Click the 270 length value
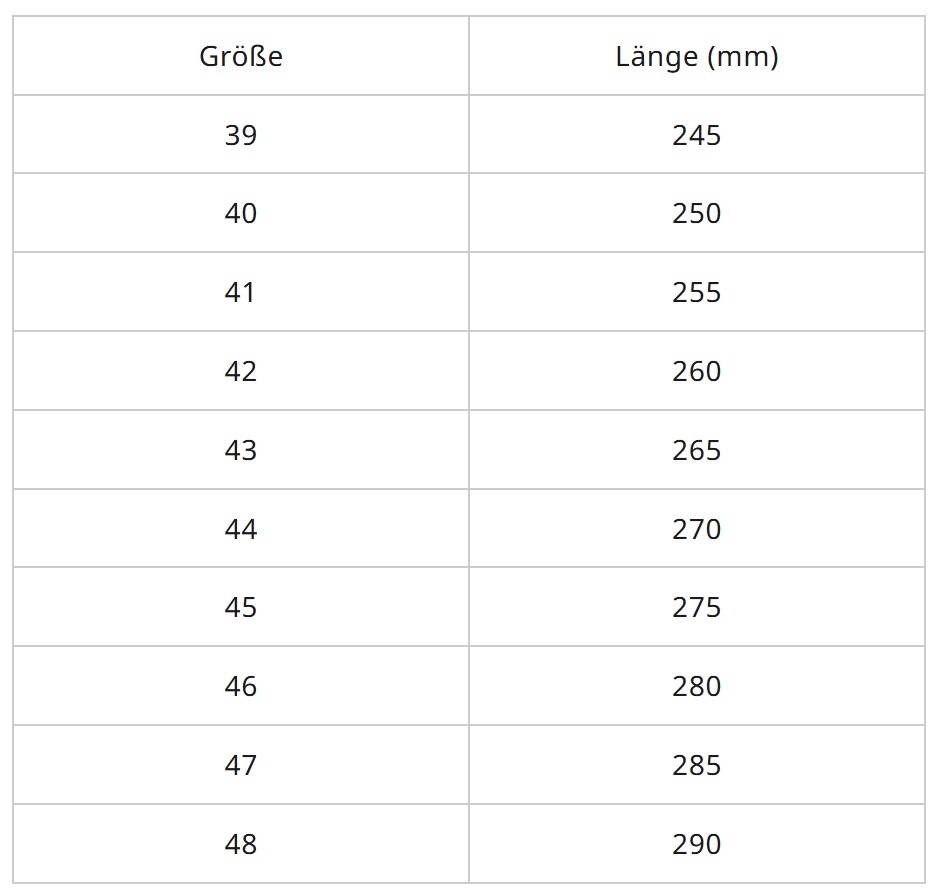Screen dimensions: 945x896 697,529
